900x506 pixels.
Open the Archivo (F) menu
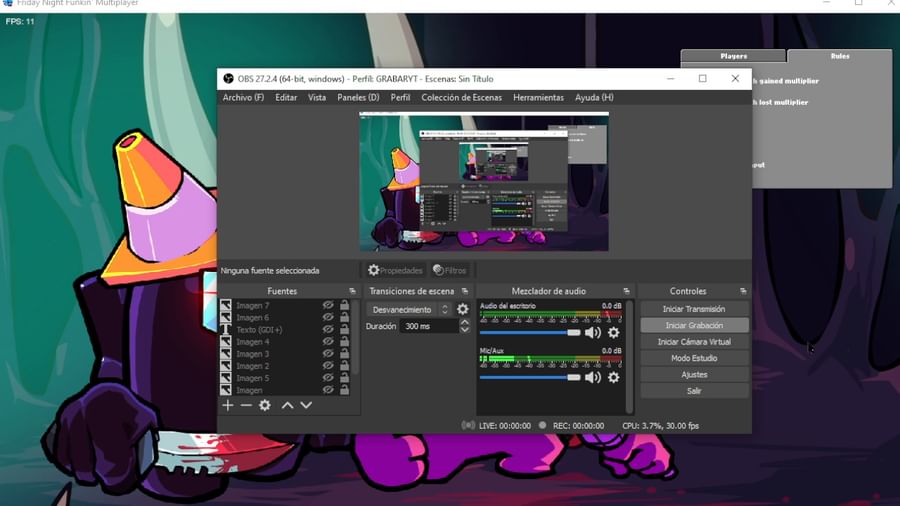pyautogui.click(x=243, y=98)
